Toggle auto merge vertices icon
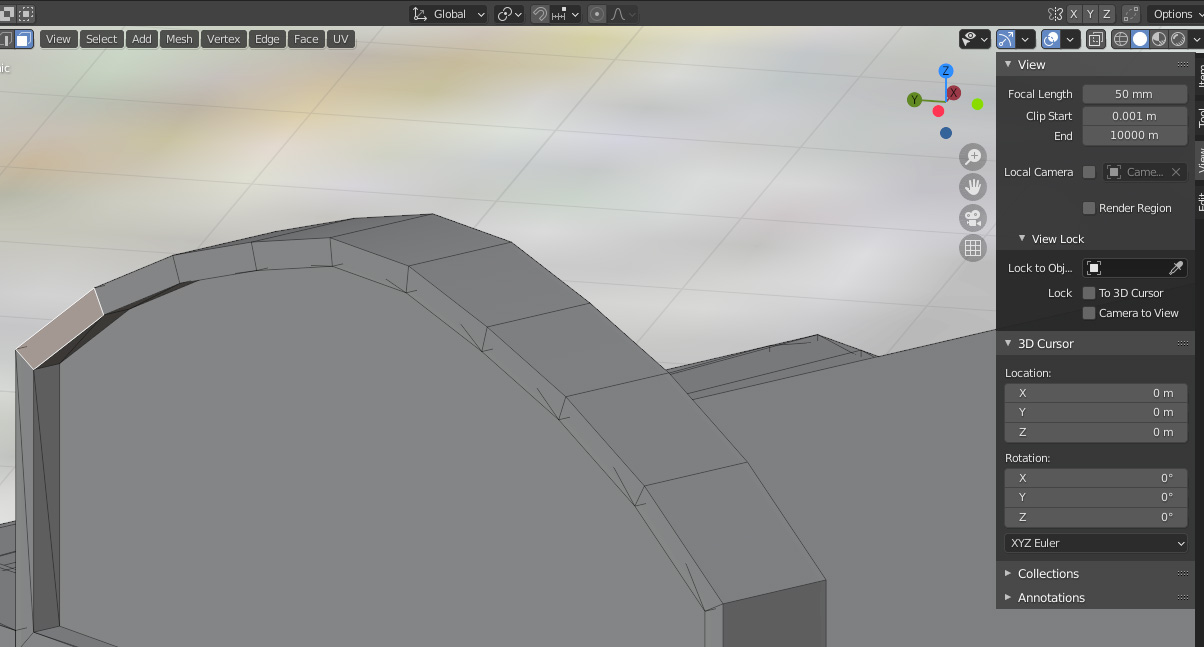The image size is (1204, 647). point(1131,14)
